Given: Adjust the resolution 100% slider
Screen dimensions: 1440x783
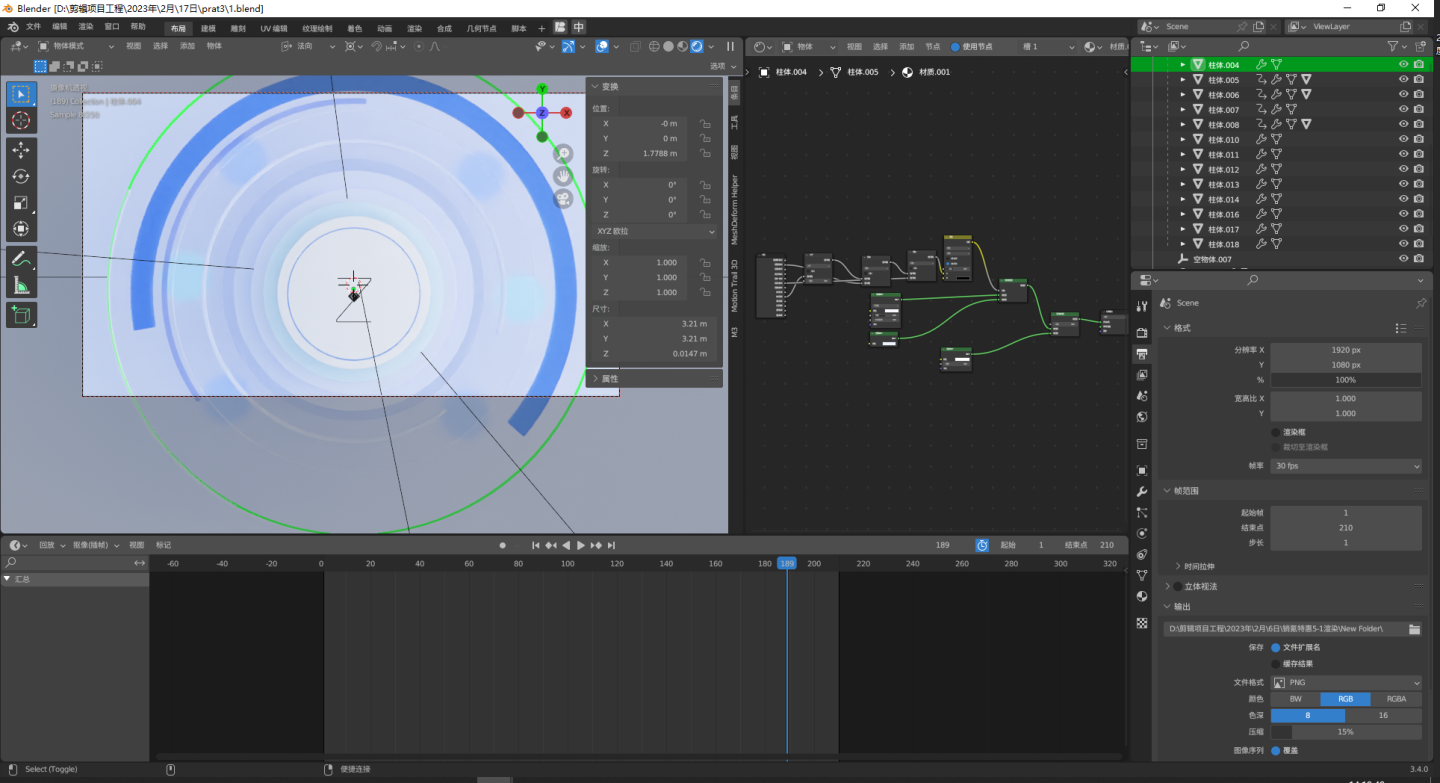Looking at the screenshot, I should click(x=1346, y=380).
